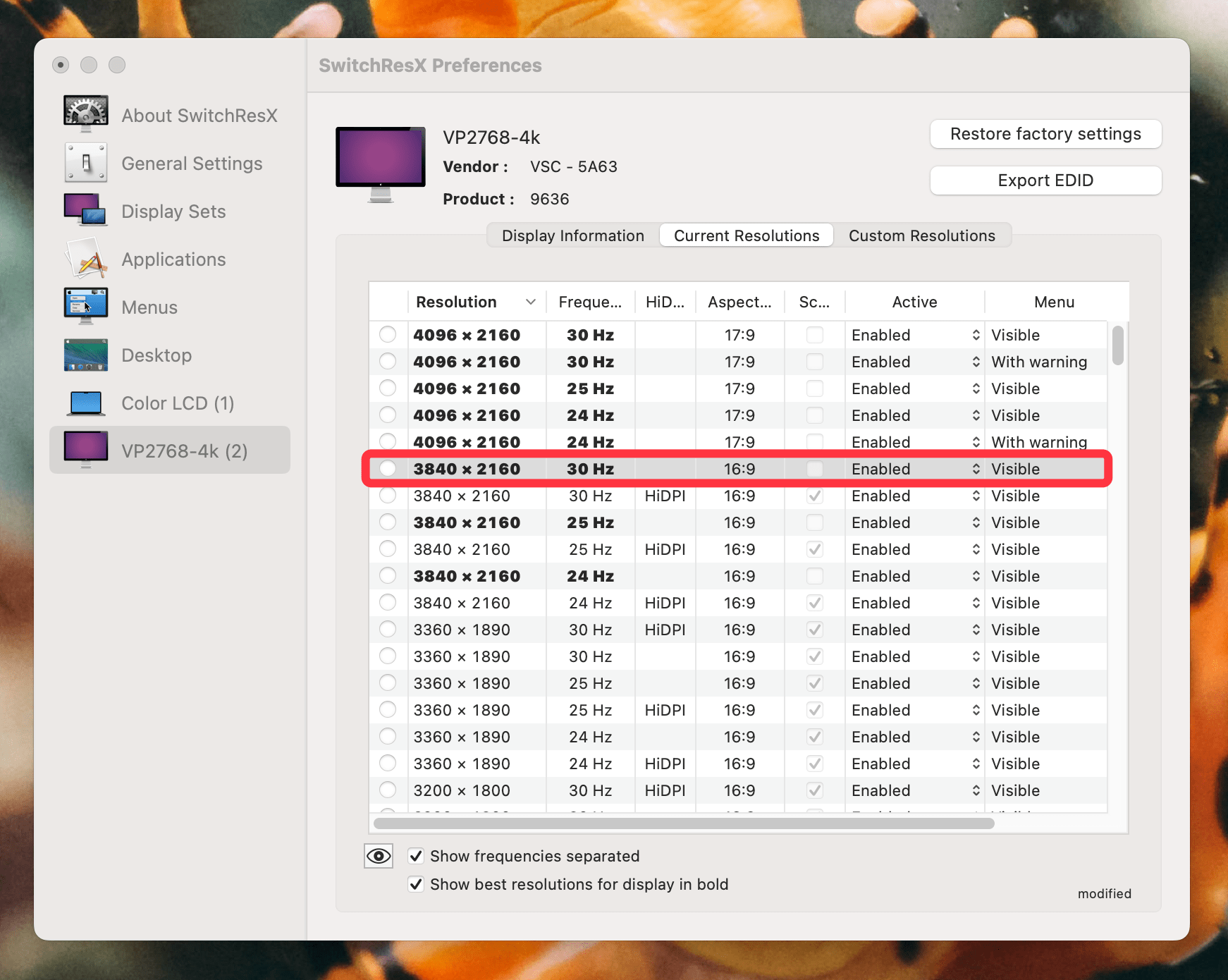Open General Settings in the sidebar
Screen dimensions: 1228x980
(x=192, y=163)
